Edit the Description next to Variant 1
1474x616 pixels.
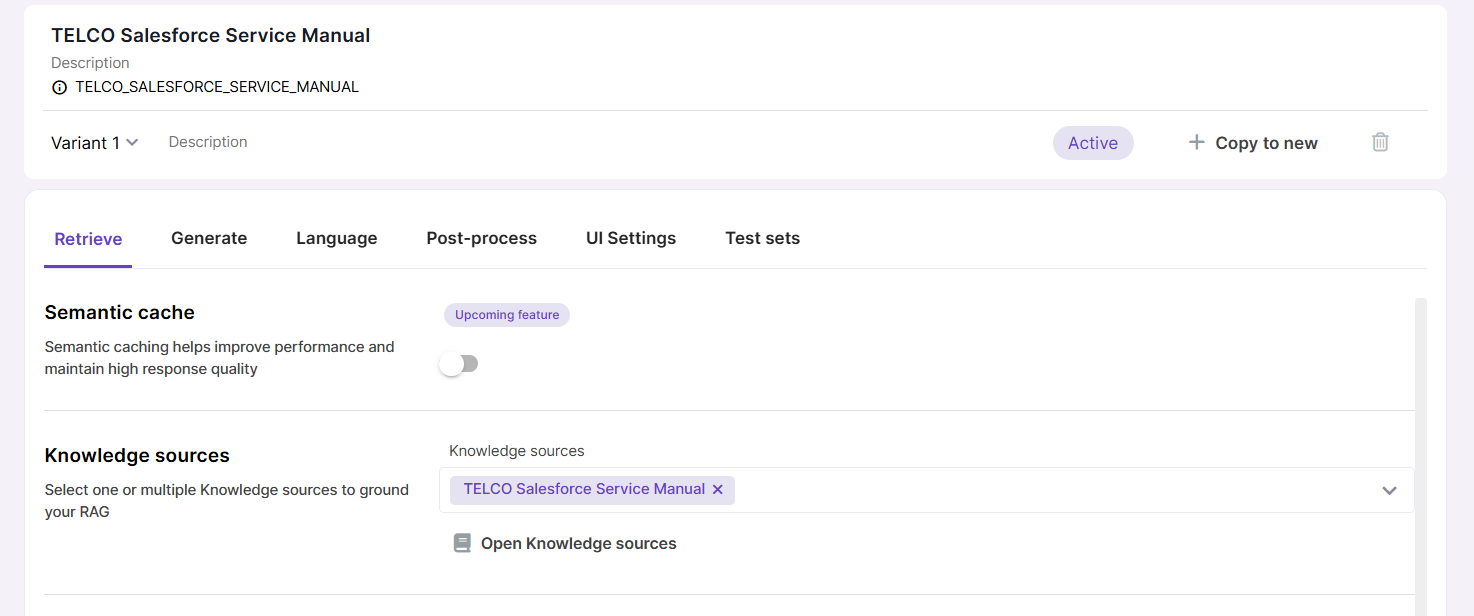208,142
